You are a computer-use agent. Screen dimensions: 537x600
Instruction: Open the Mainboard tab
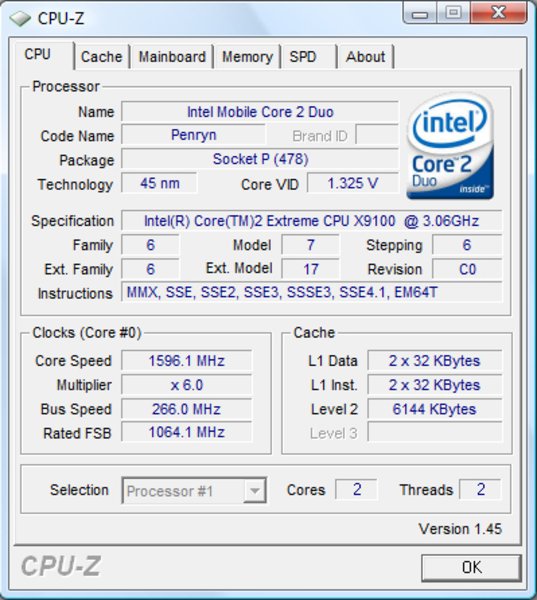tap(172, 57)
